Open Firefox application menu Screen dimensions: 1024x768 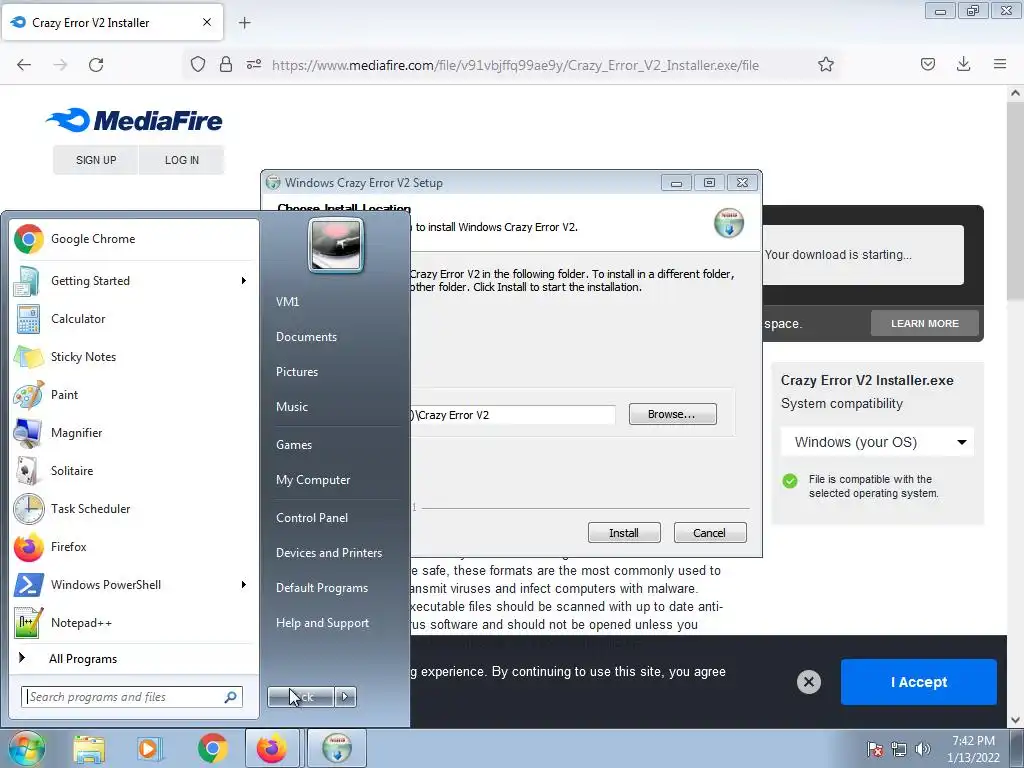pyautogui.click(x=1000, y=64)
